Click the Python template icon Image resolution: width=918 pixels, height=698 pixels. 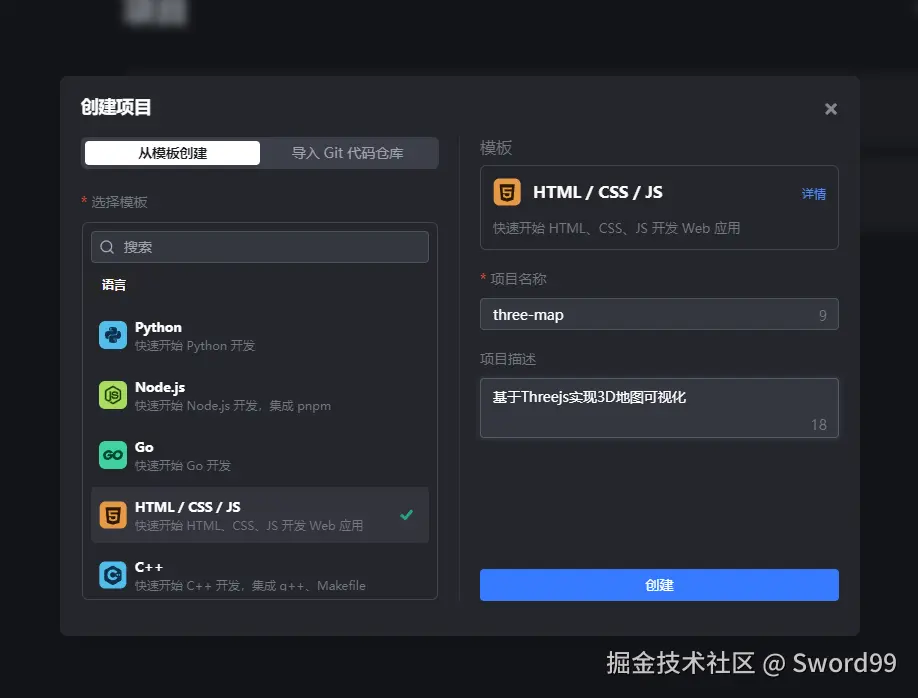(112, 335)
